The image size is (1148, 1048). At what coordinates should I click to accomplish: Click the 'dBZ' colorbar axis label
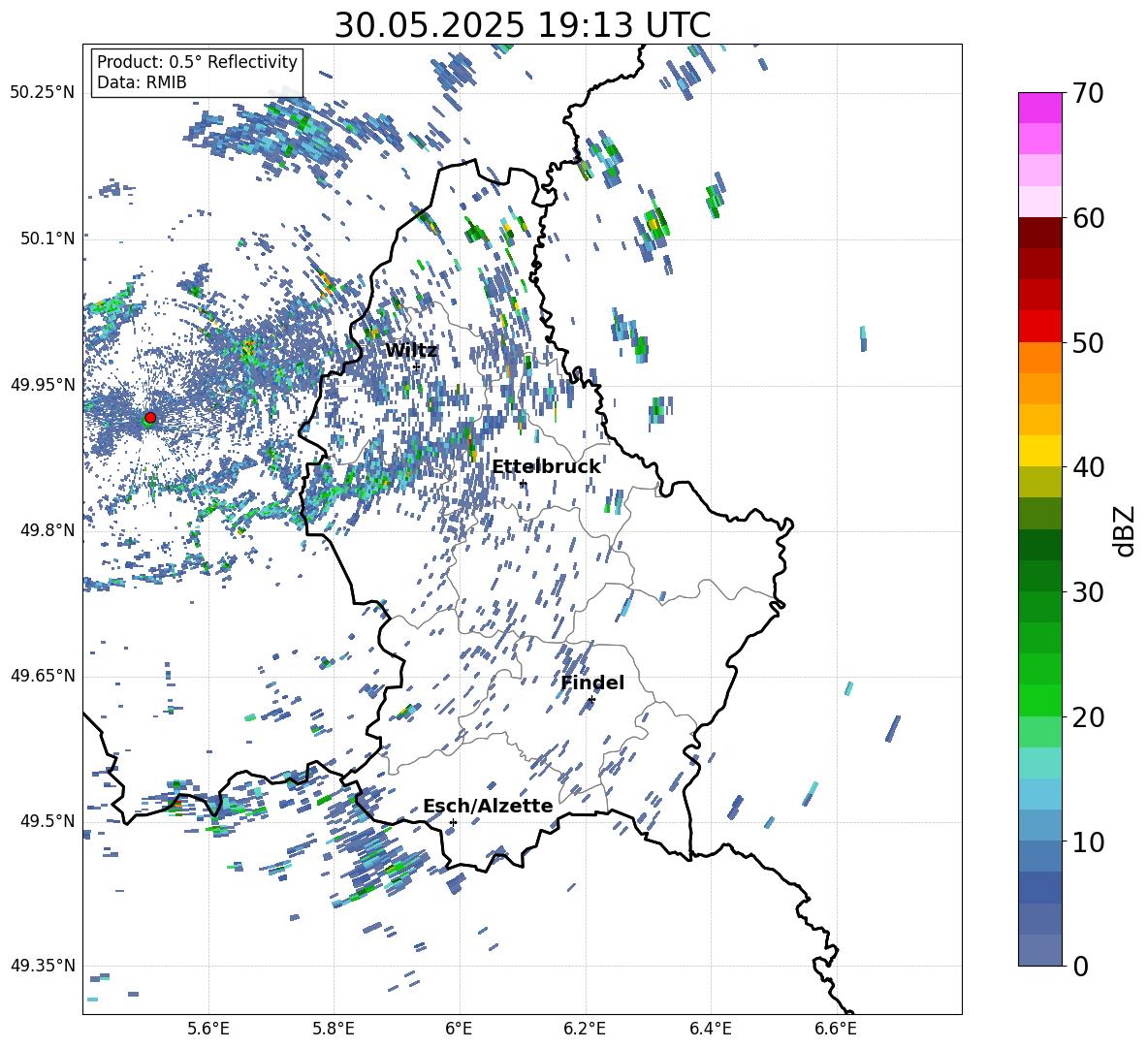click(x=1124, y=530)
